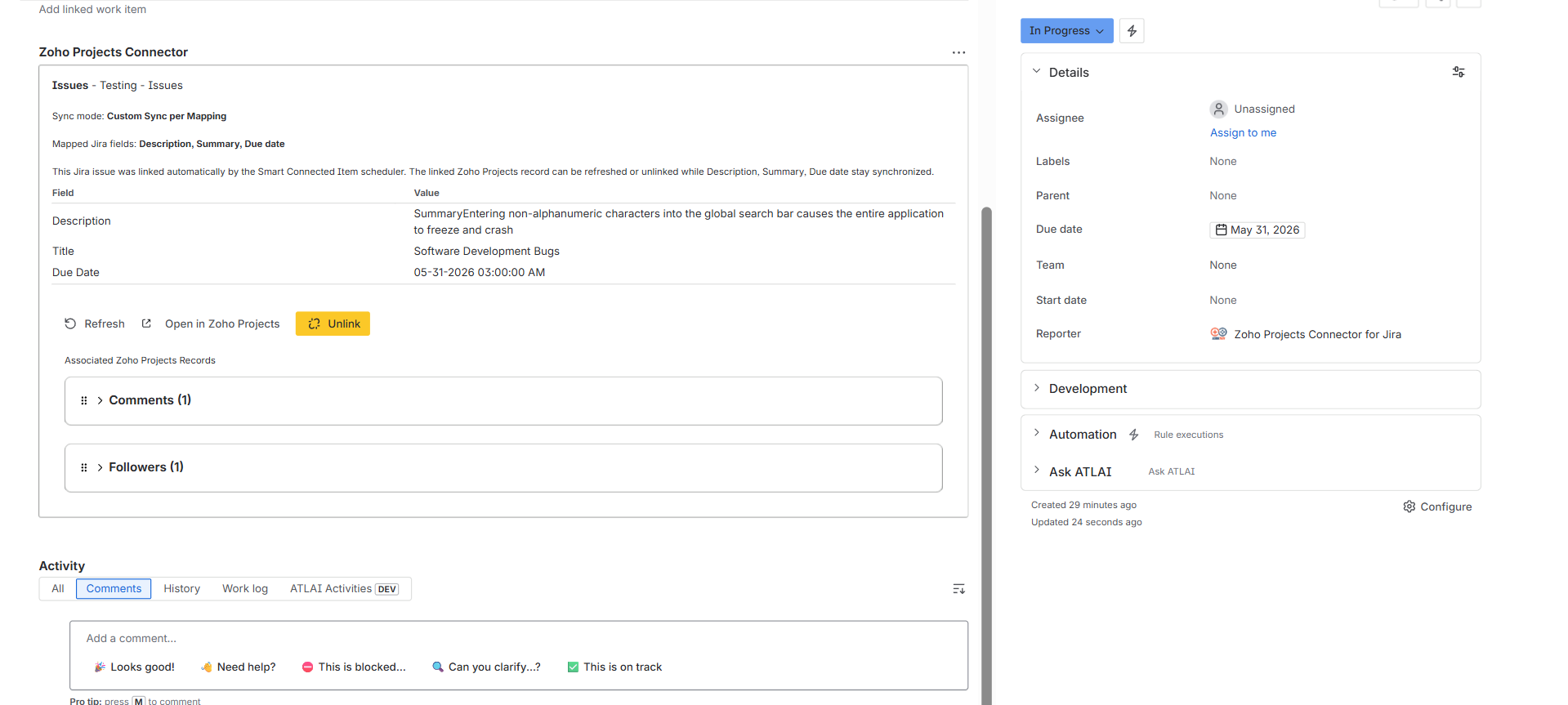Click the automation lightning bolt button beside status
The height and width of the screenshot is (705, 1568).
pos(1132,31)
